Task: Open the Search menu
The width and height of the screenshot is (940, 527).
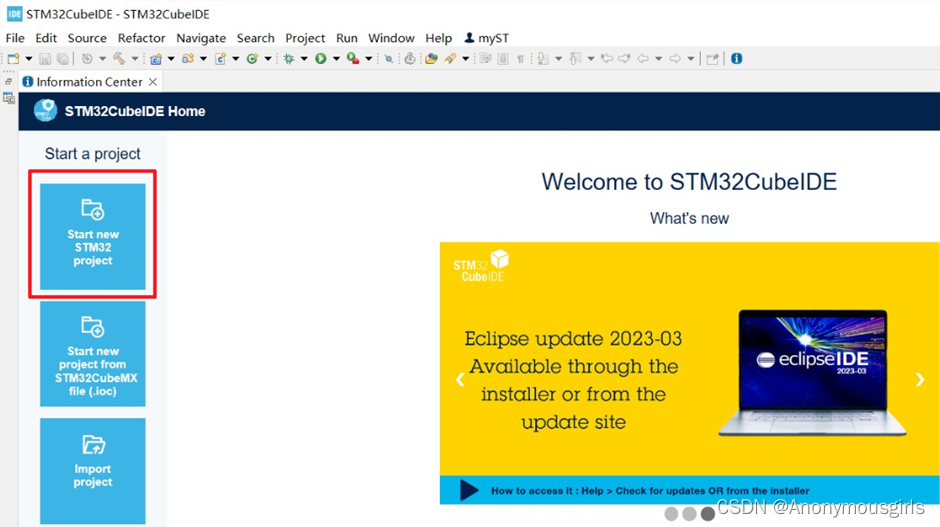Action: click(255, 38)
